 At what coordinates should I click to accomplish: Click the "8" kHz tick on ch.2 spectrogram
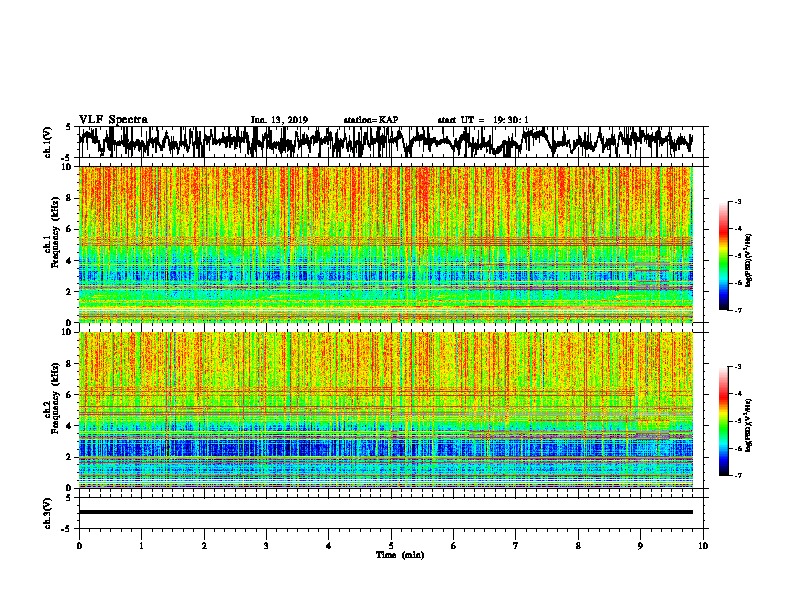pos(70,364)
